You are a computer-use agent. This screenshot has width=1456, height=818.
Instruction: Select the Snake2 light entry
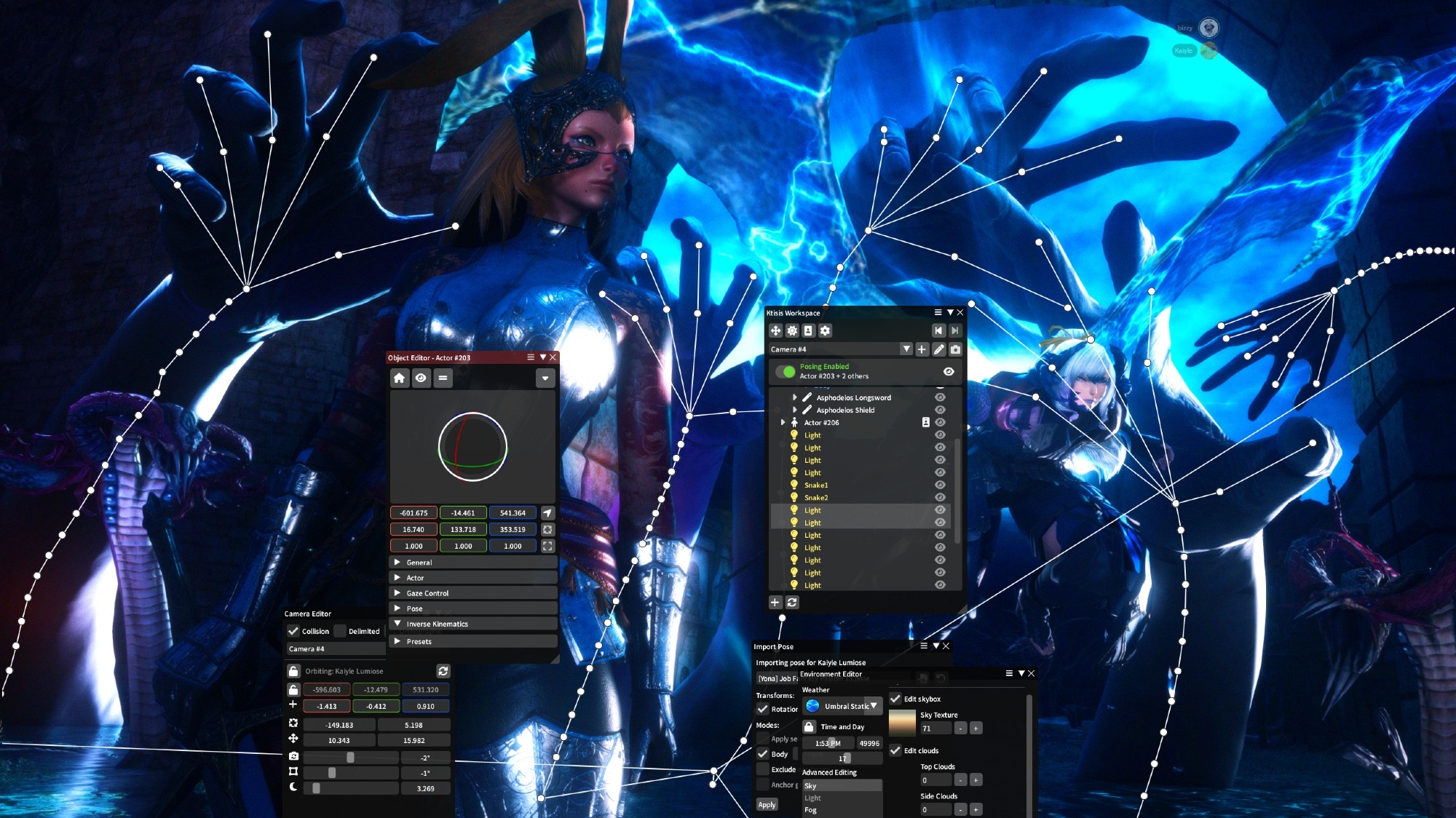coord(816,498)
